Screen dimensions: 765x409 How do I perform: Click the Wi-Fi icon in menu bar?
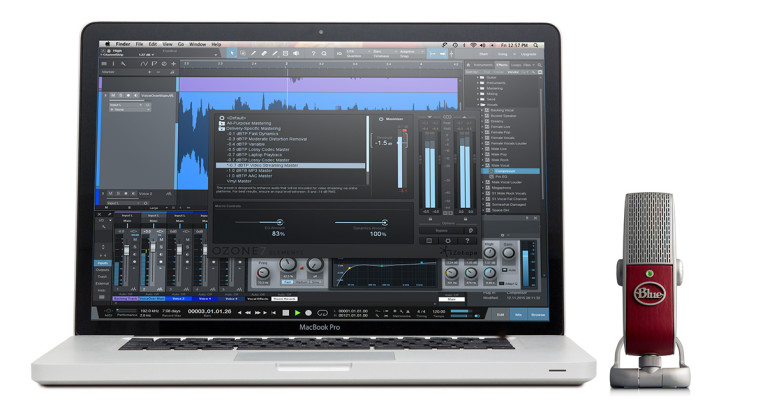pyautogui.click(x=475, y=44)
